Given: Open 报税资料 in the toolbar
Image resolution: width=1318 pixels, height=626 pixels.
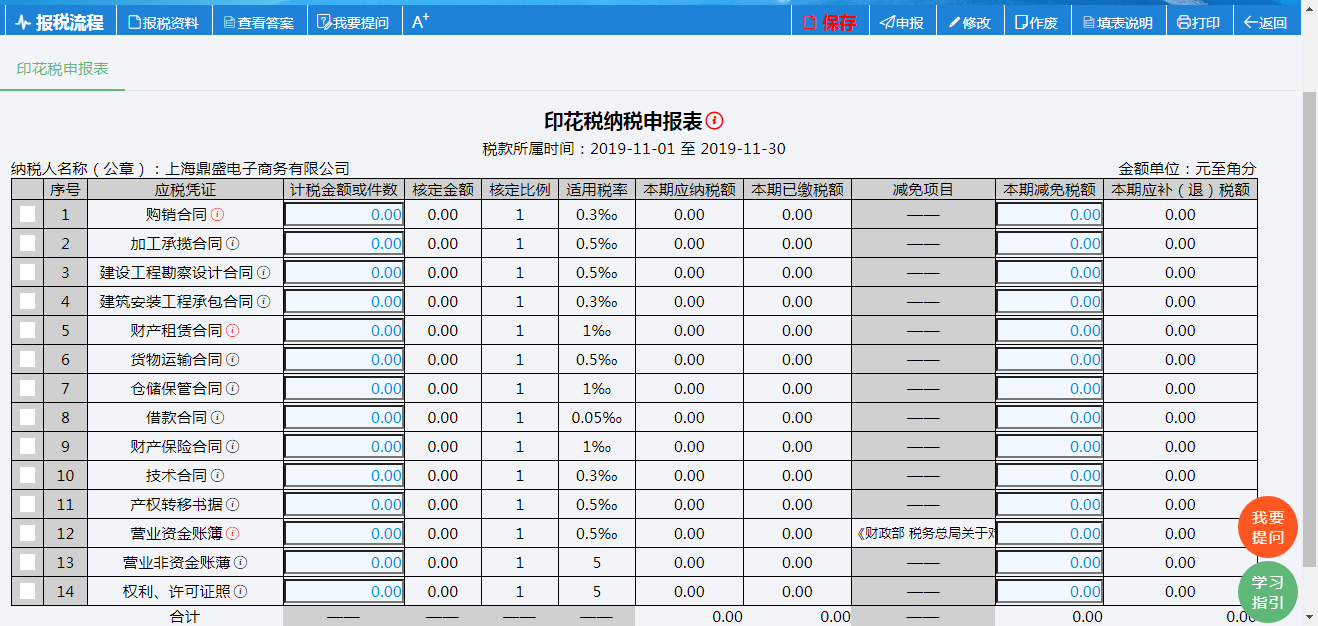Looking at the screenshot, I should pyautogui.click(x=164, y=22).
